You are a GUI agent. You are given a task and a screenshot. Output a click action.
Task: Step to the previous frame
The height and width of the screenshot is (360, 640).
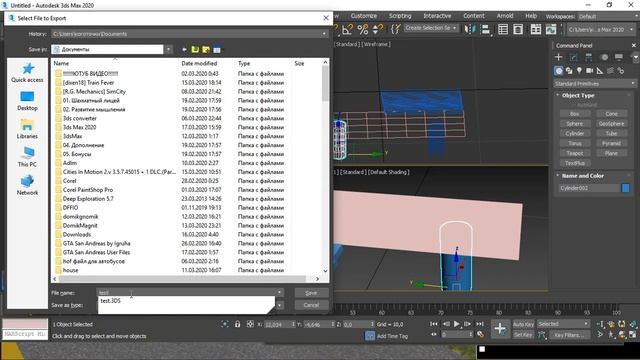click(x=446, y=324)
